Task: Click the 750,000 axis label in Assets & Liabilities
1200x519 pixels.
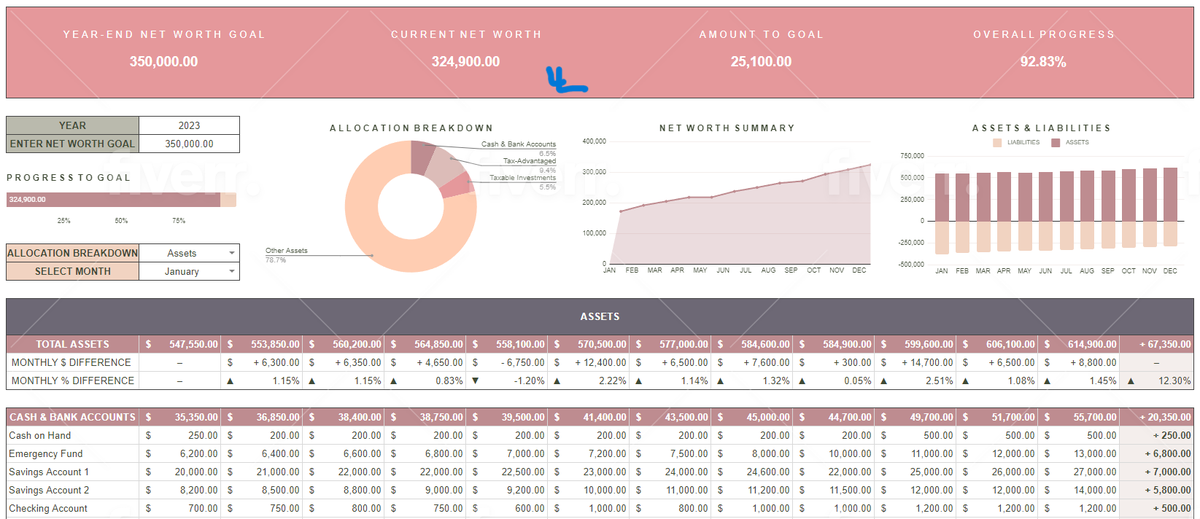Action: [x=912, y=156]
